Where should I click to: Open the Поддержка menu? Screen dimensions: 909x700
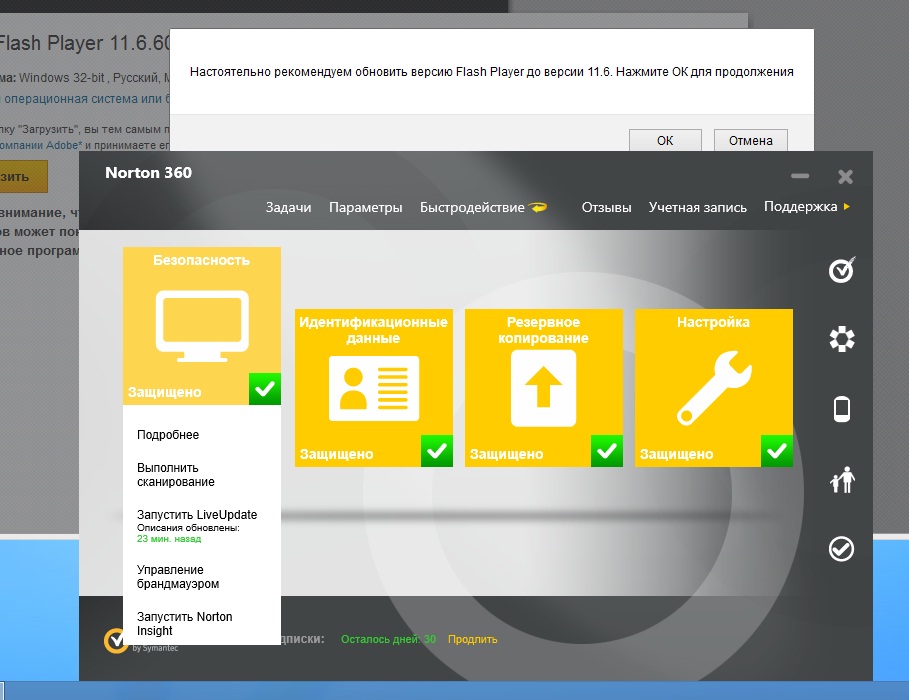tap(800, 207)
